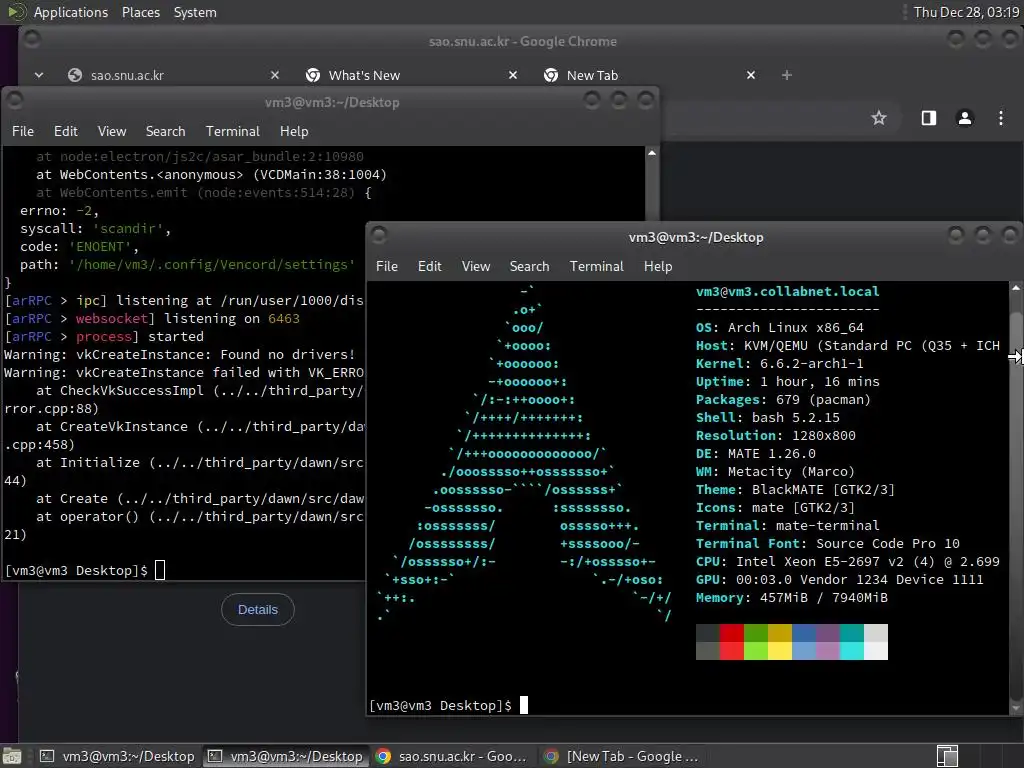Close the New Tab tab
This screenshot has width=1024, height=768.
750,75
